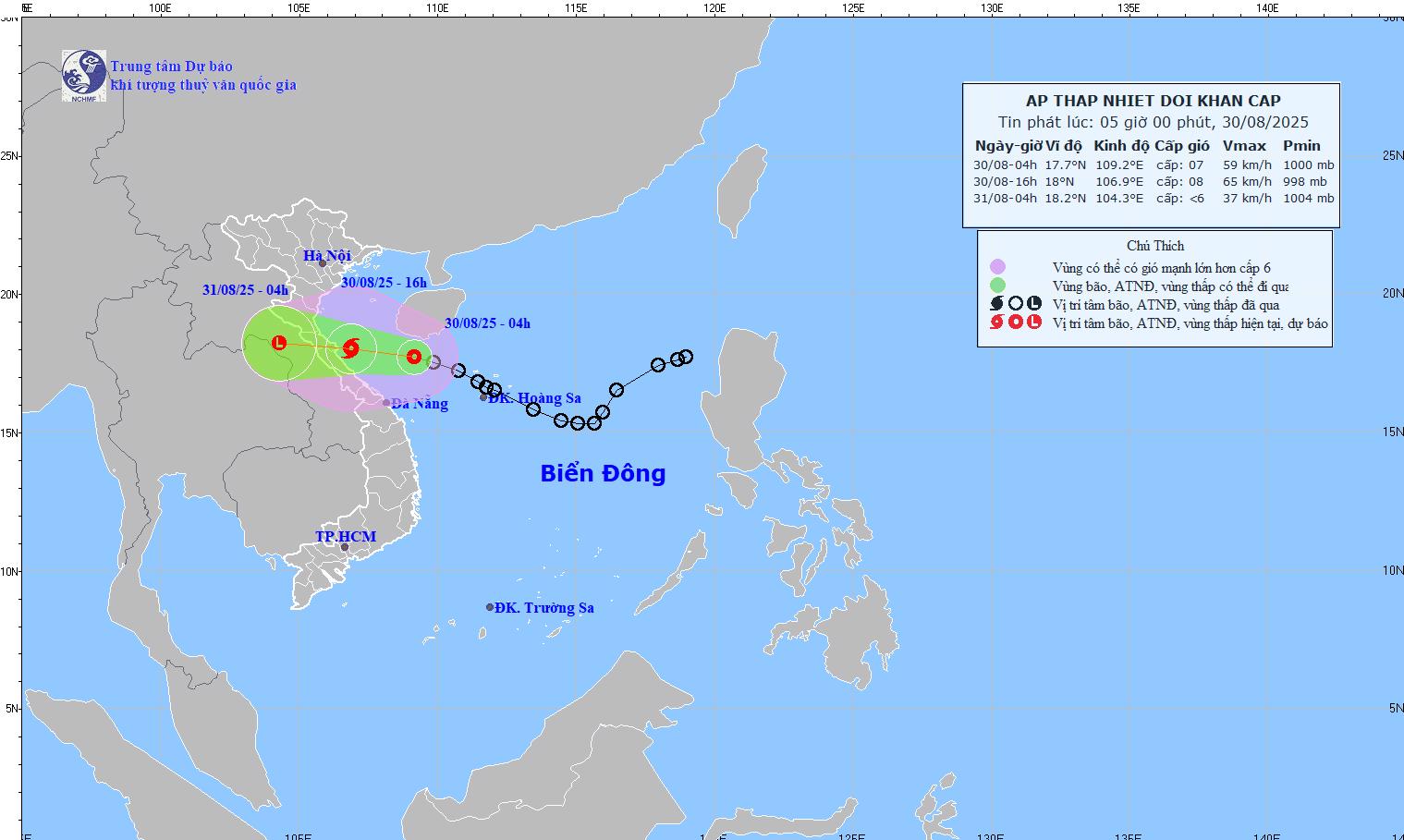
Task: Click the red storm symbol at 30/08/25 16h position
Action: click(350, 348)
